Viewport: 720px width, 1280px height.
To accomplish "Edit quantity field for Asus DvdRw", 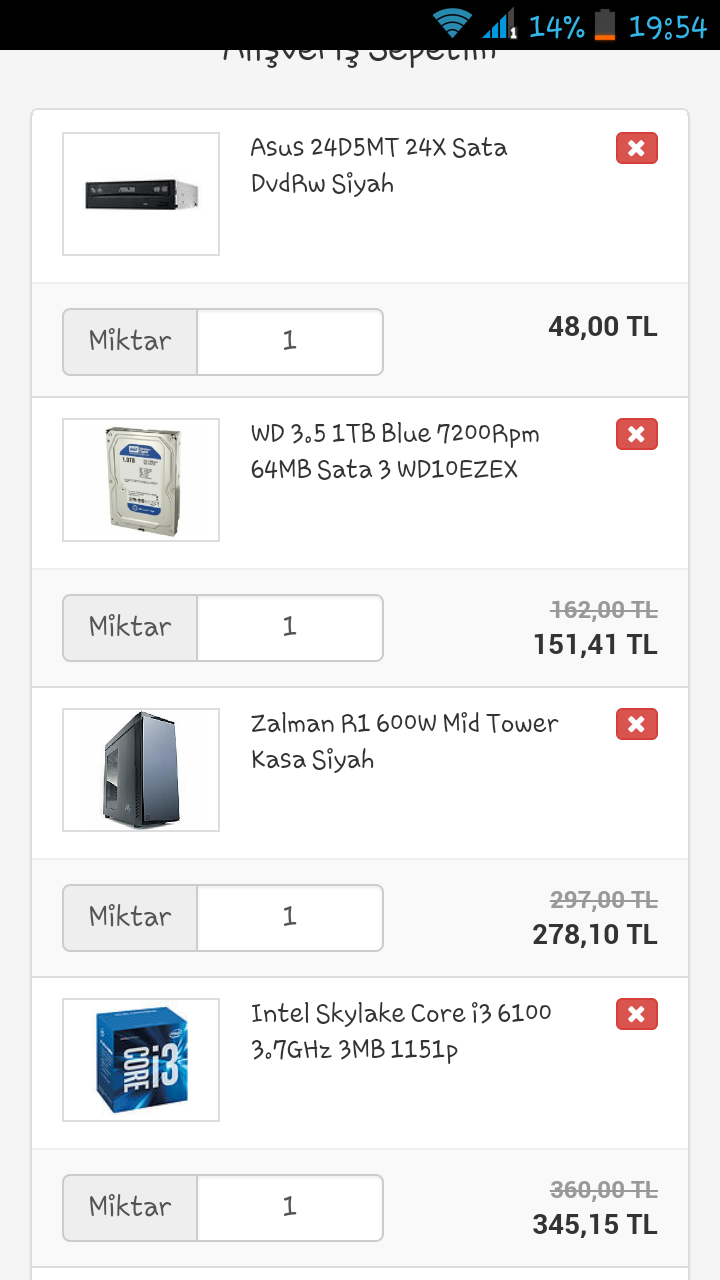I will point(290,342).
